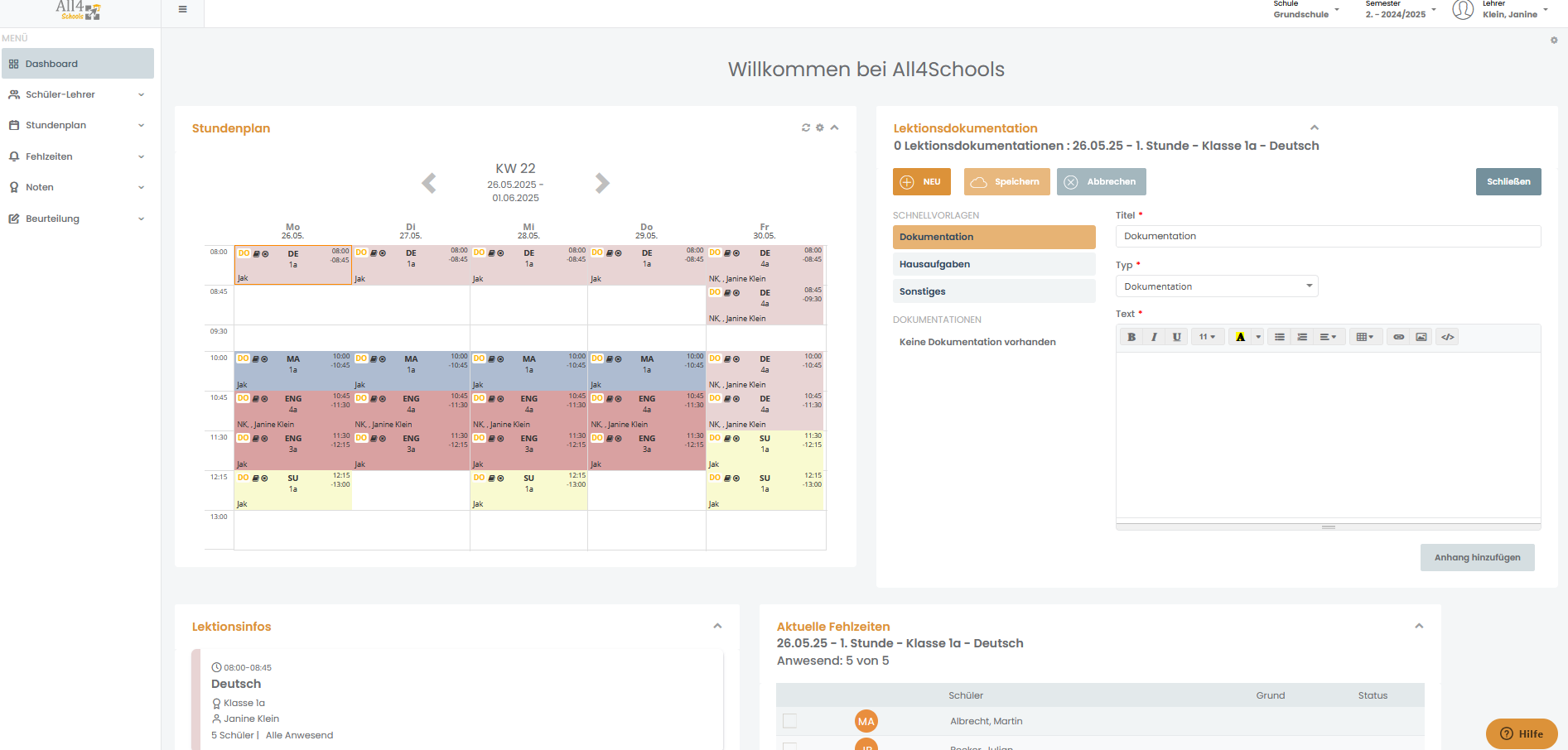
Task: Click the Speichern button
Action: pos(1007,182)
